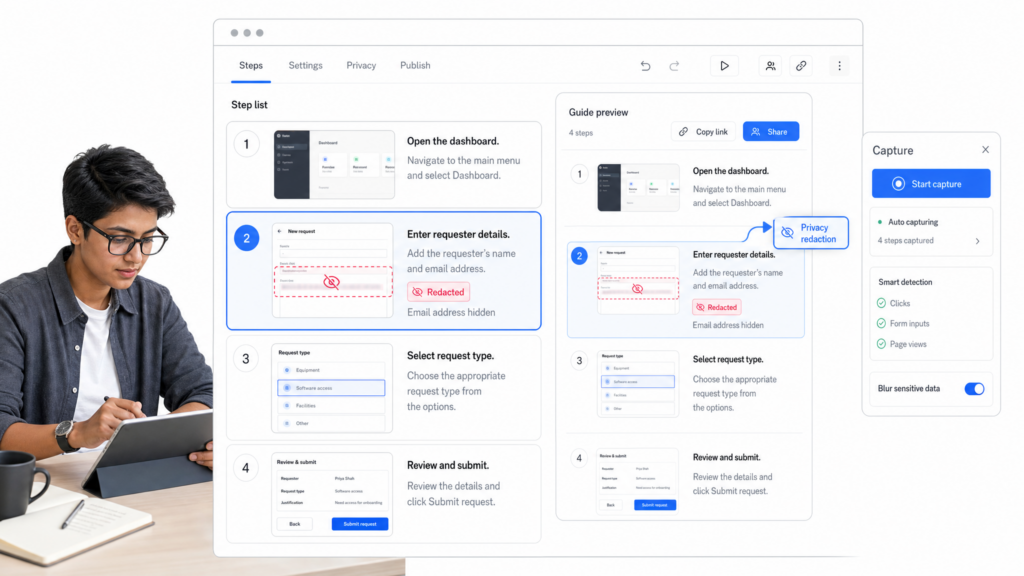Toggle Page views smart detection check
Viewport: 1024px width, 576px height.
[881, 344]
